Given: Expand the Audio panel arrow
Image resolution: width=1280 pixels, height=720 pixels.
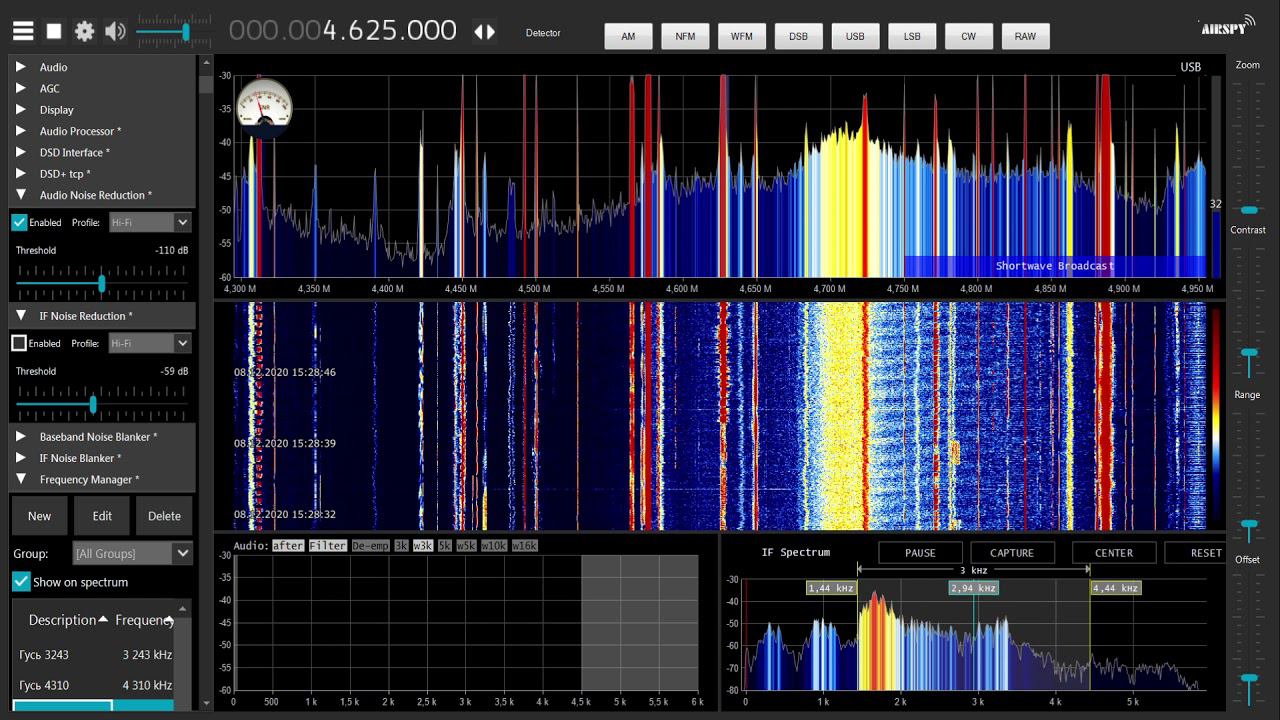Looking at the screenshot, I should [x=21, y=67].
